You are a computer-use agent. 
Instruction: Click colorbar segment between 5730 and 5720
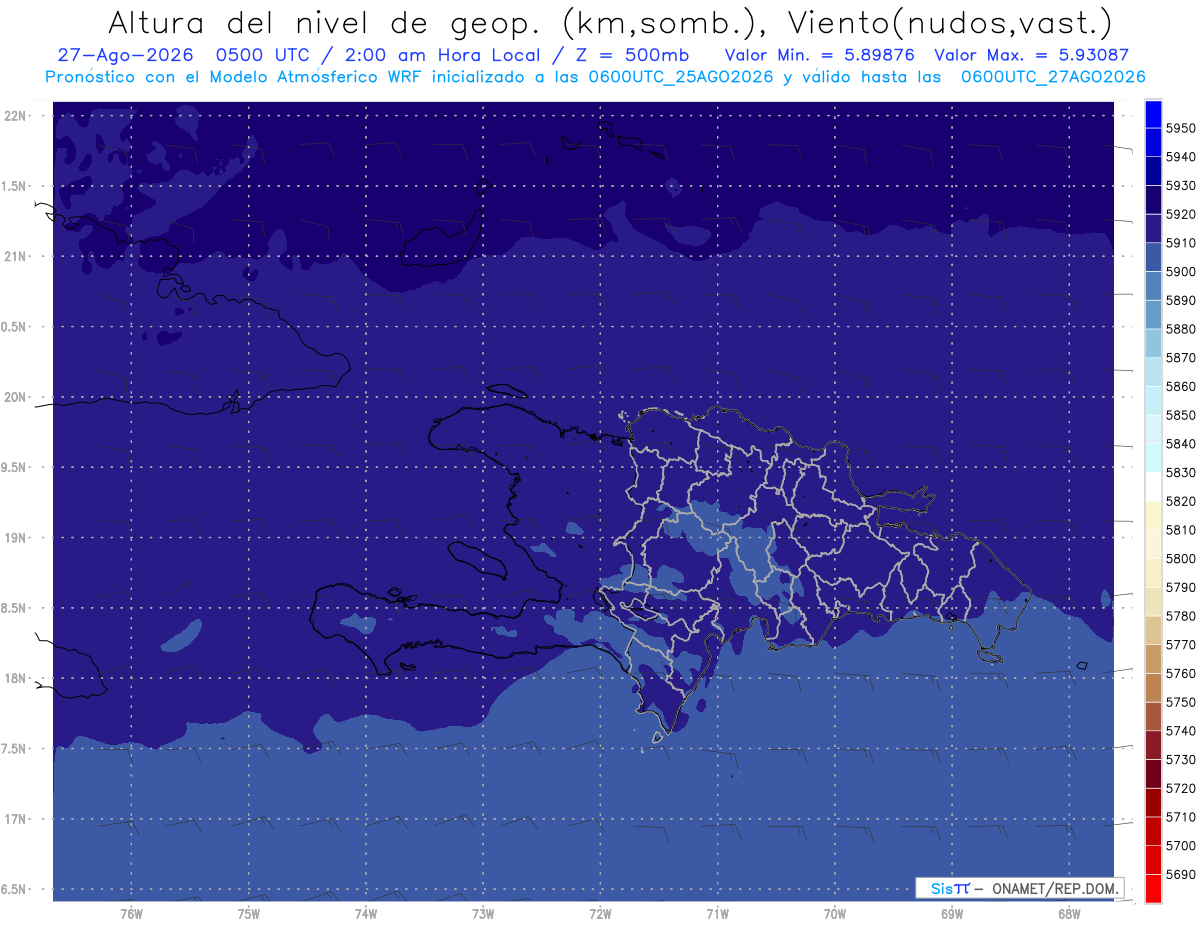tap(1152, 773)
